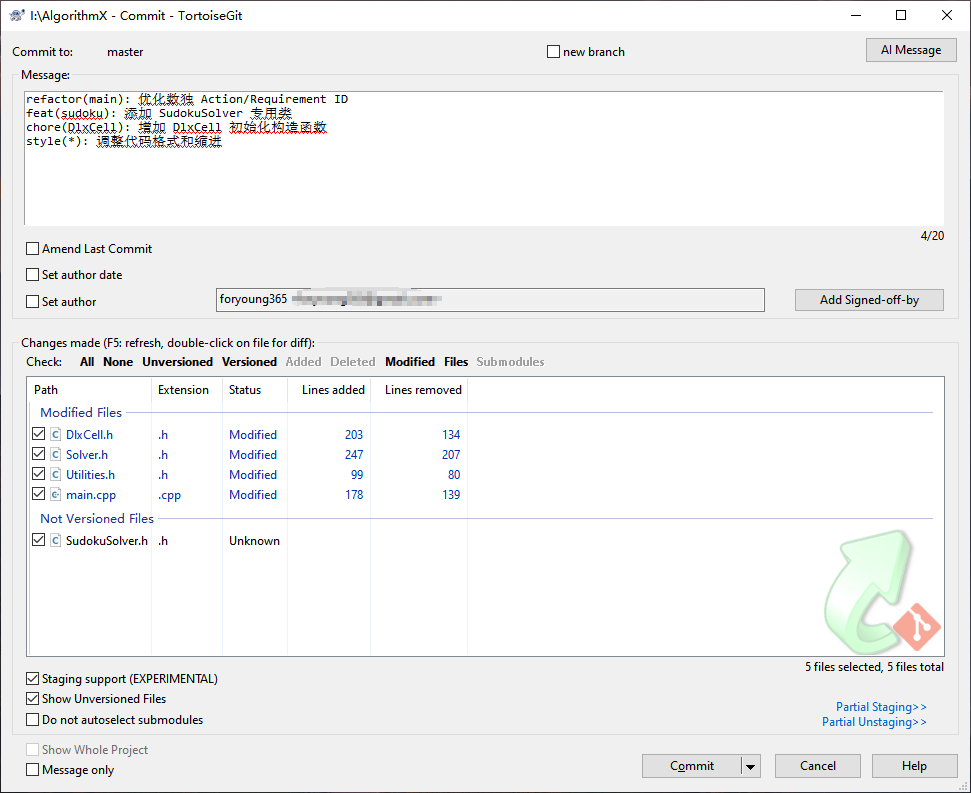The height and width of the screenshot is (793, 971).
Task: Sort by Lines added column
Action: (x=329, y=390)
